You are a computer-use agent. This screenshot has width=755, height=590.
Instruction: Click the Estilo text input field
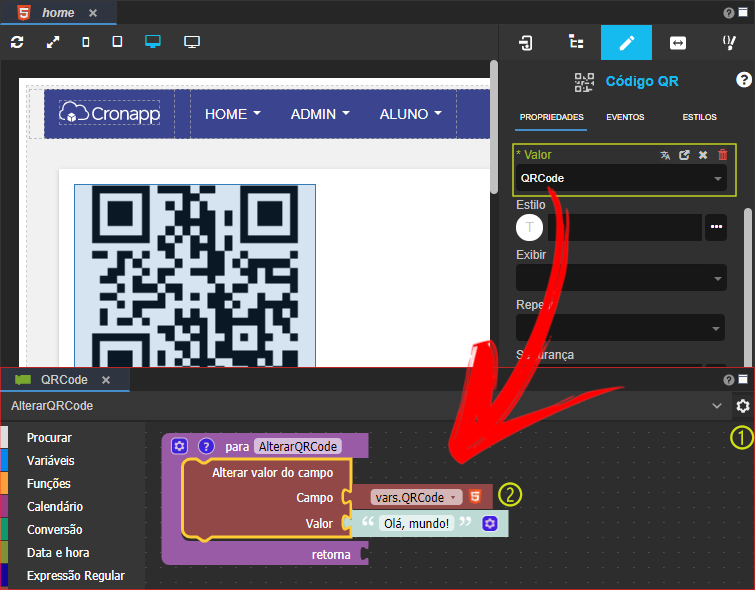[625, 227]
